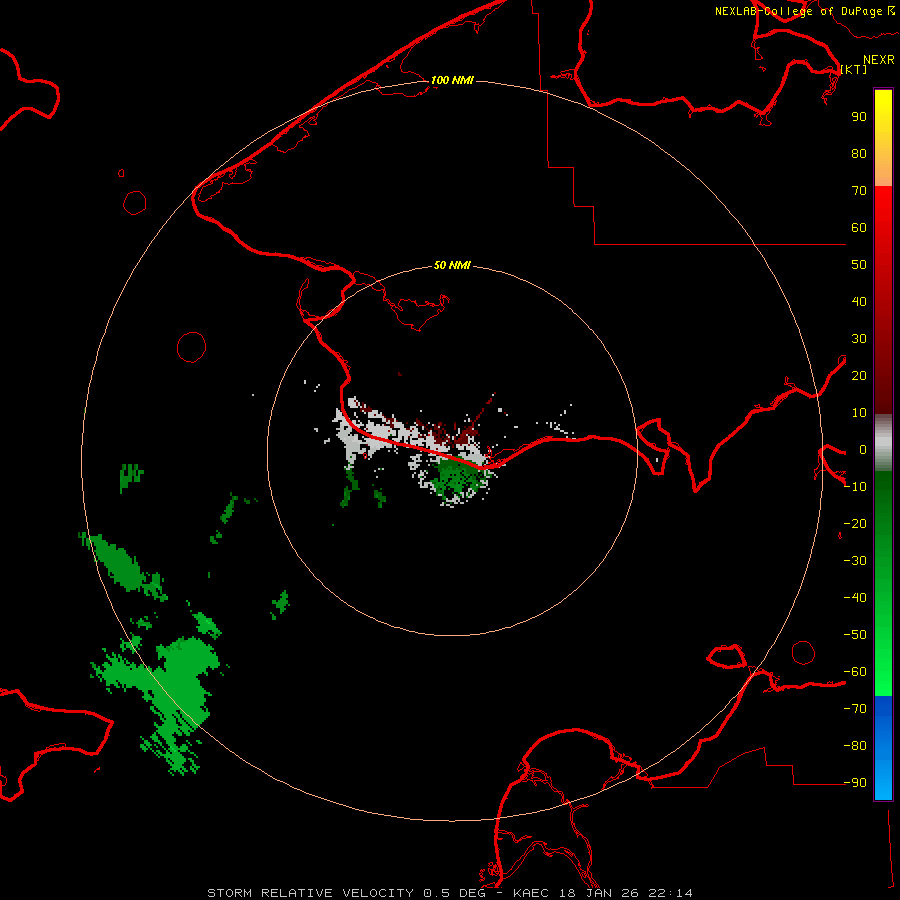Click the "[KT]" units label
Screen dimensions: 900x900
tap(854, 70)
